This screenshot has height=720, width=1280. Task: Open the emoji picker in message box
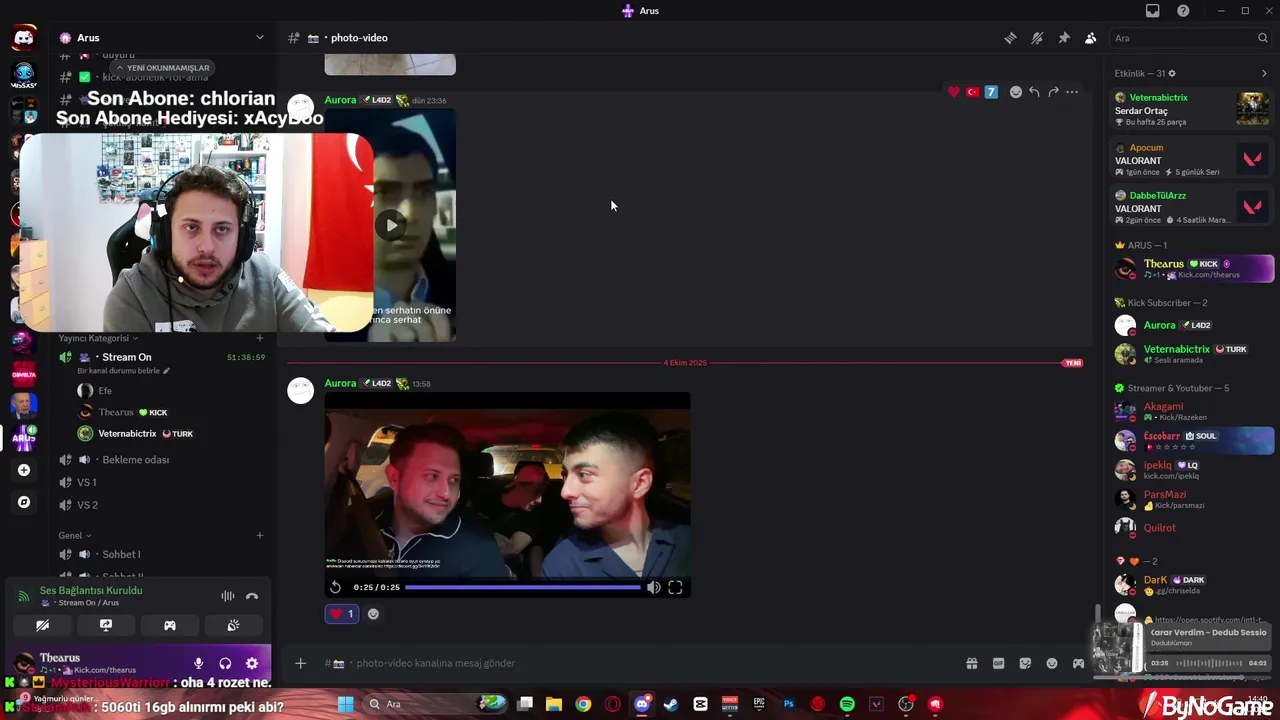pos(1052,663)
